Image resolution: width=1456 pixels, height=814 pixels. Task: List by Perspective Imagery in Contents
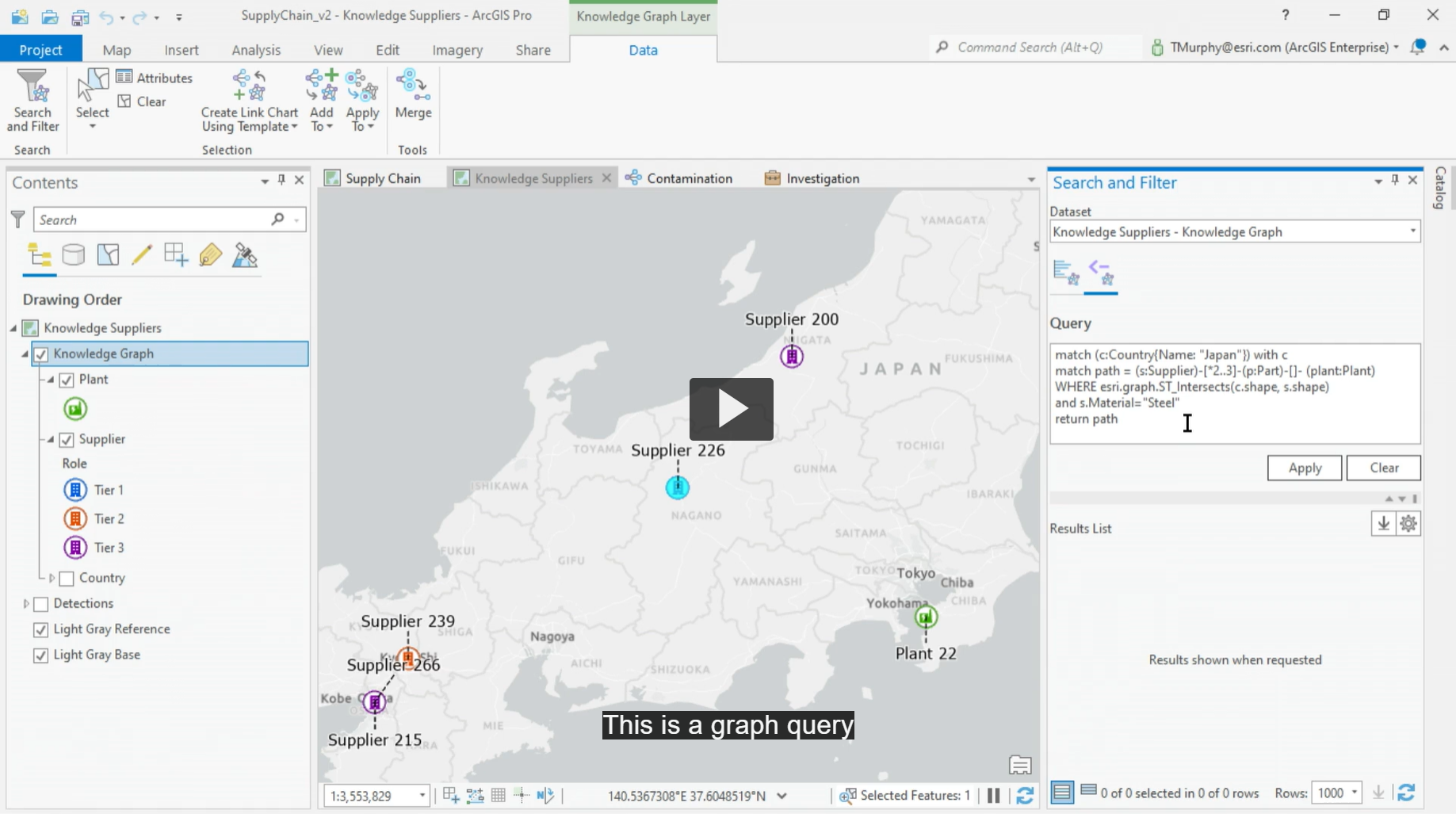click(x=245, y=255)
